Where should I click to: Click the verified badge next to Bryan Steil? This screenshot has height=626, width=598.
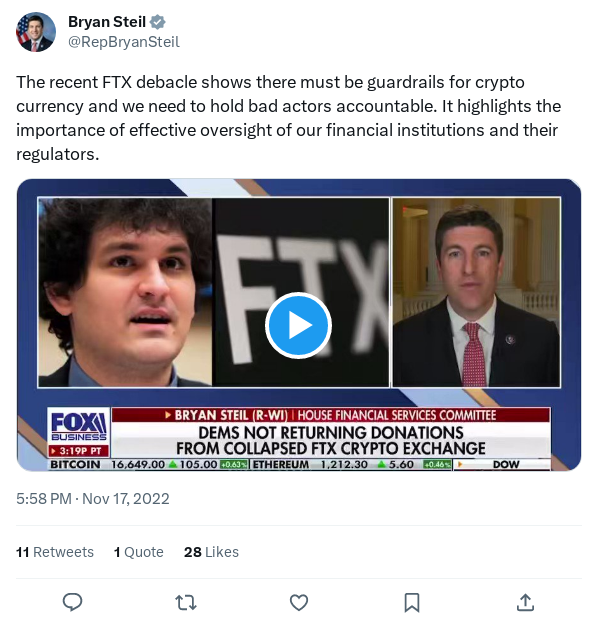point(157,22)
